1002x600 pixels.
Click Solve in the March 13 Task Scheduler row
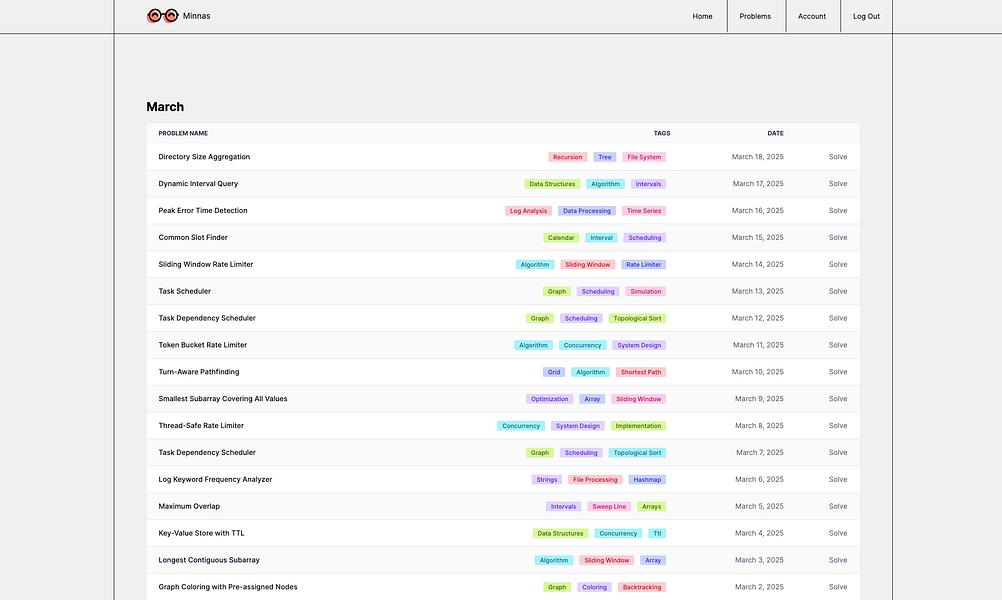(838, 291)
